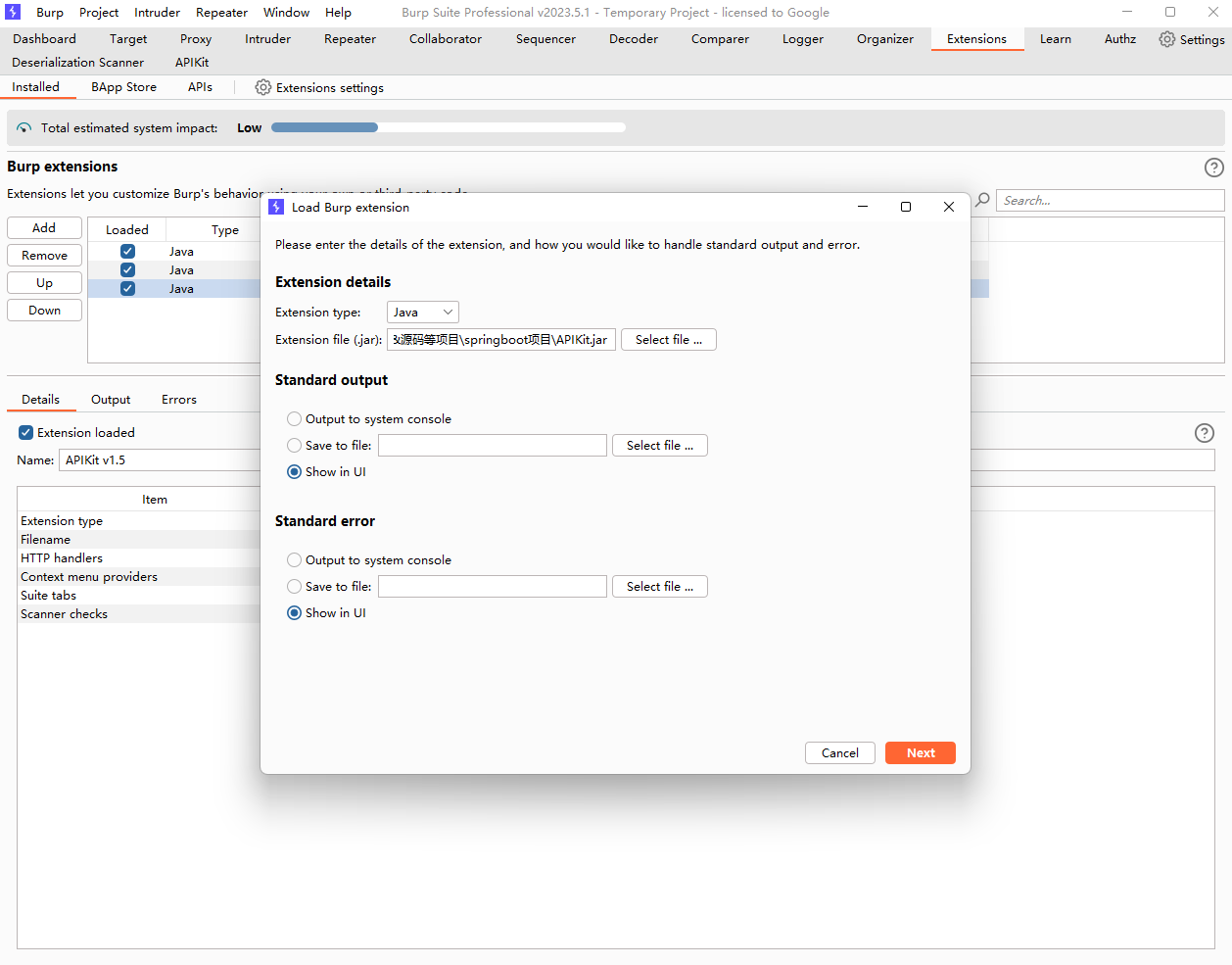Click the Up button

(44, 283)
